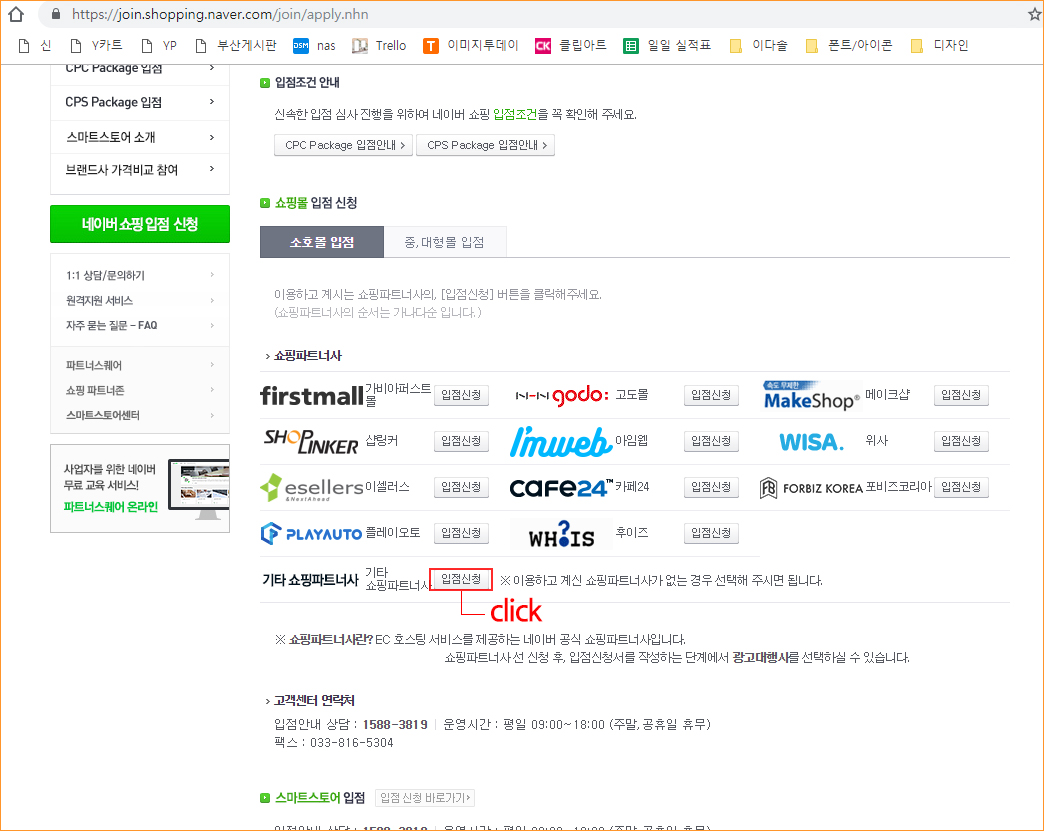Click 스마트스토어 입점 신청 바로가기 link
Image resolution: width=1044 pixels, height=831 pixels.
(x=425, y=798)
